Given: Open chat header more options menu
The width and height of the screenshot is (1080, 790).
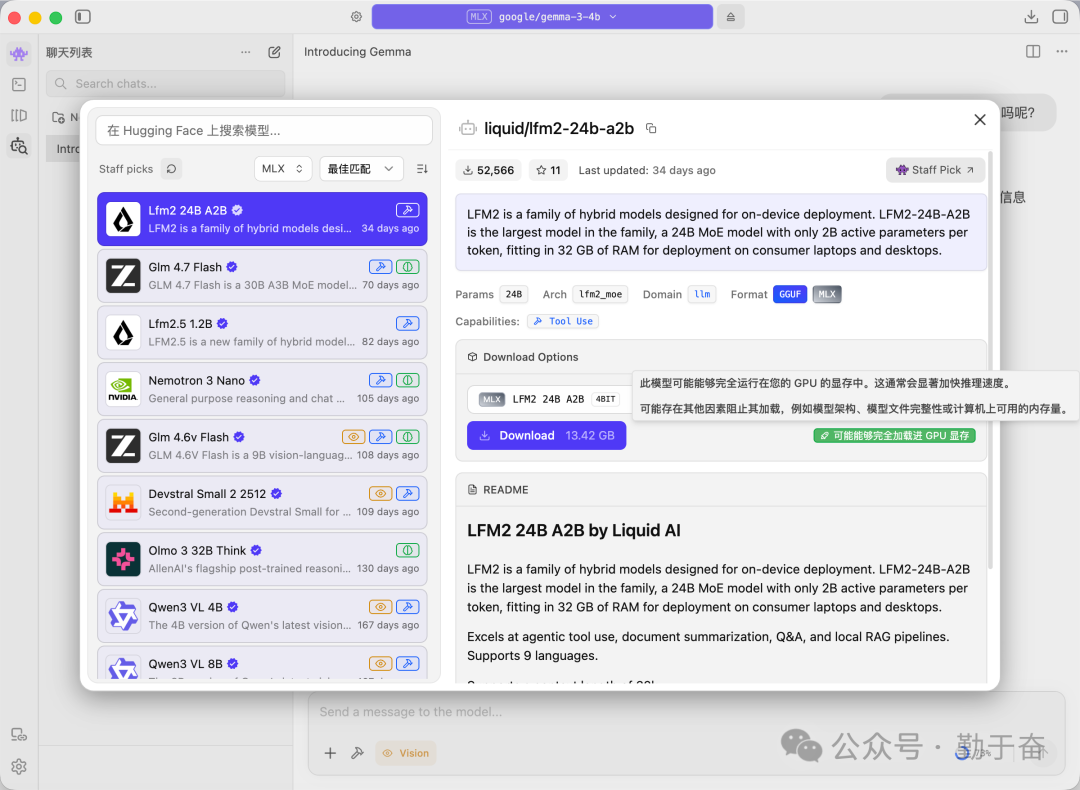Looking at the screenshot, I should tap(1061, 52).
